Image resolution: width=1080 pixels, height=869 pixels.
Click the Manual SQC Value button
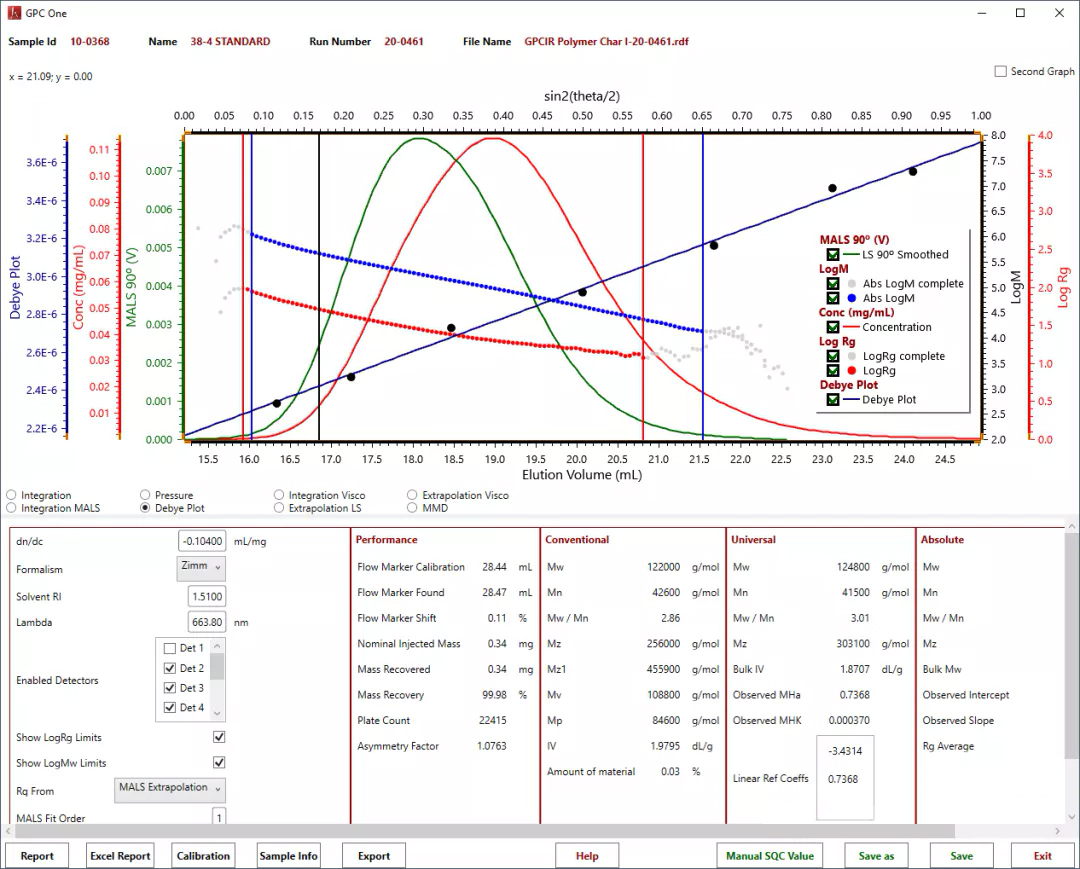pos(770,856)
